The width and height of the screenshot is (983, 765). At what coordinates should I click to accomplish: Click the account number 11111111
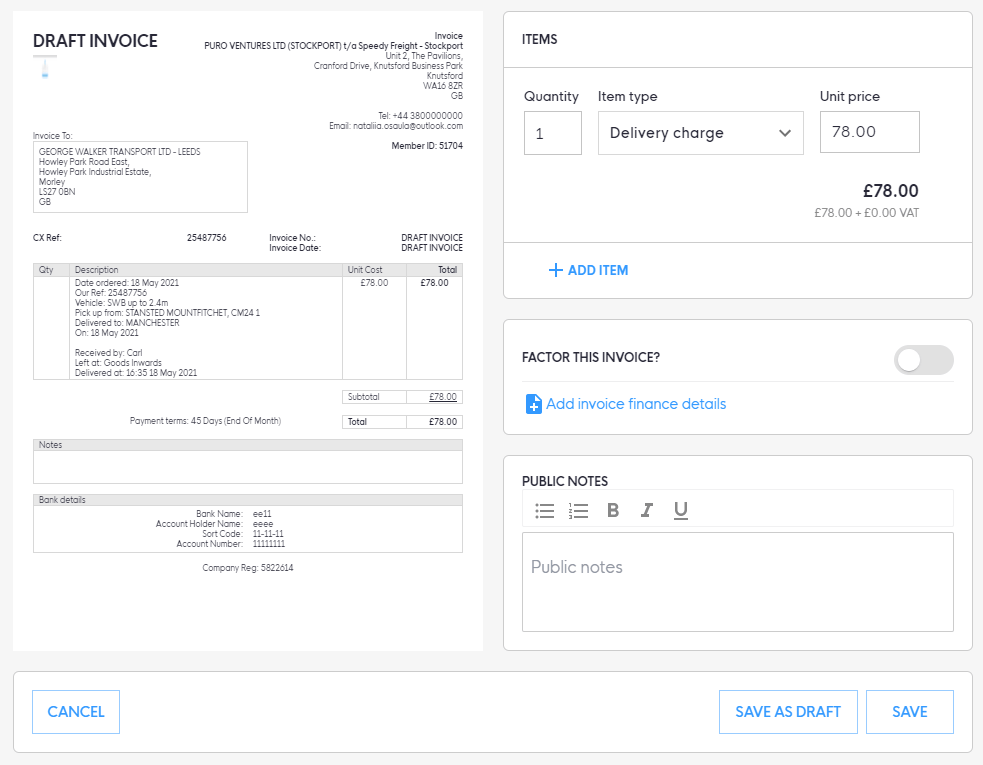tap(268, 544)
